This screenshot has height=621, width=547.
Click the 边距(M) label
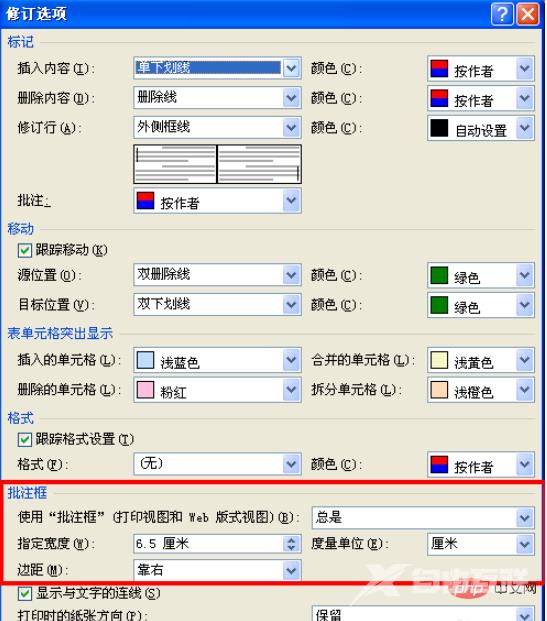point(43,570)
